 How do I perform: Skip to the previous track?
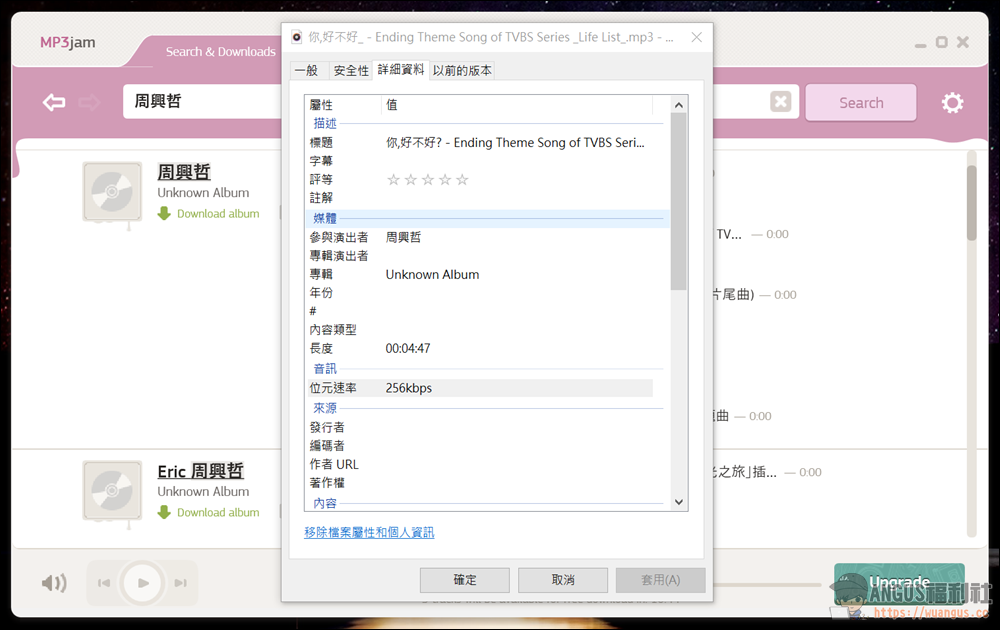[x=104, y=583]
